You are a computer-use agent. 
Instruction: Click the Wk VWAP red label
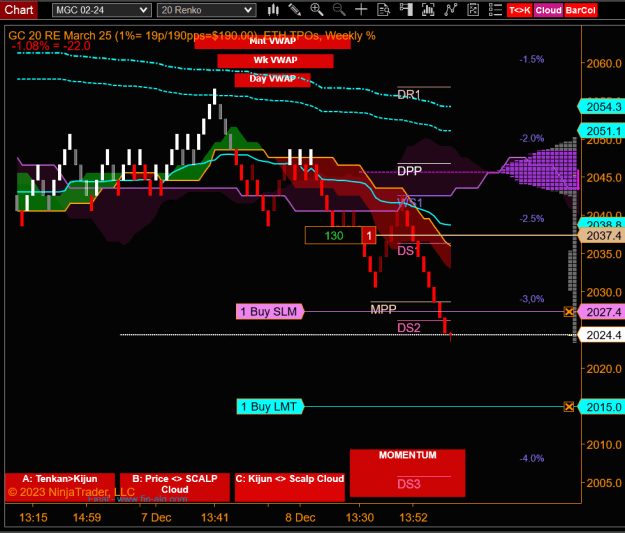[x=275, y=61]
